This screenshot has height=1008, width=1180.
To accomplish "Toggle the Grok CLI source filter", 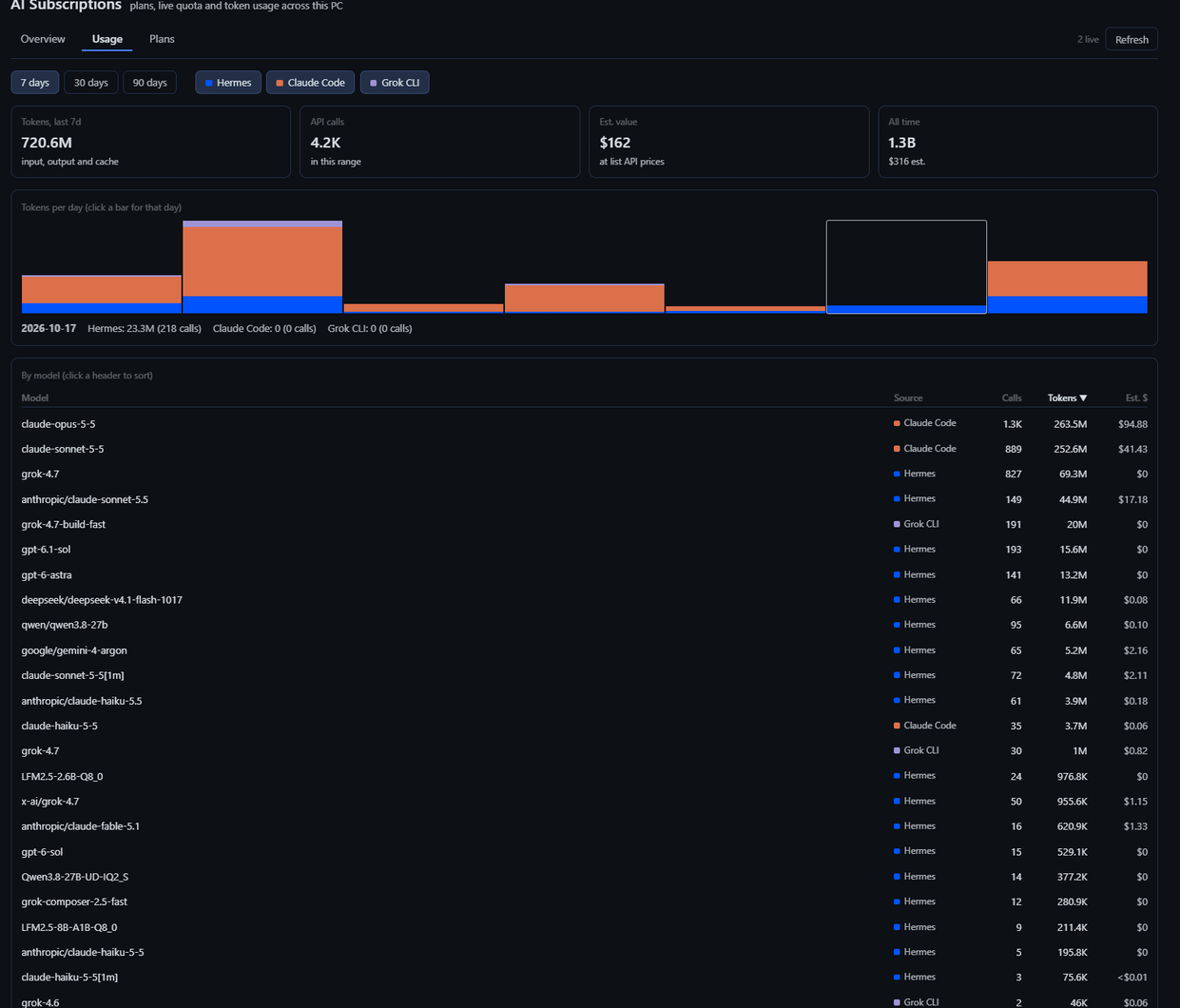I will pos(395,83).
